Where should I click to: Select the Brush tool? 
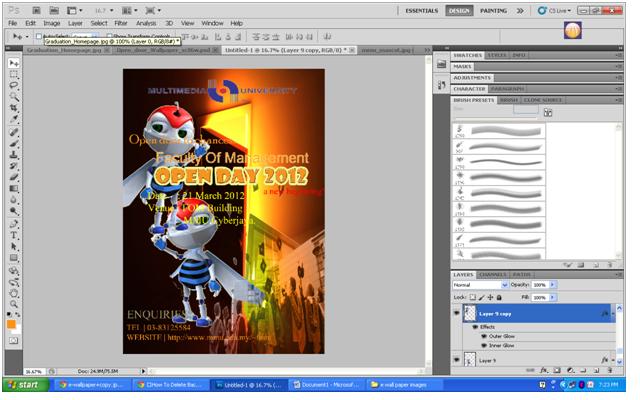(x=14, y=143)
